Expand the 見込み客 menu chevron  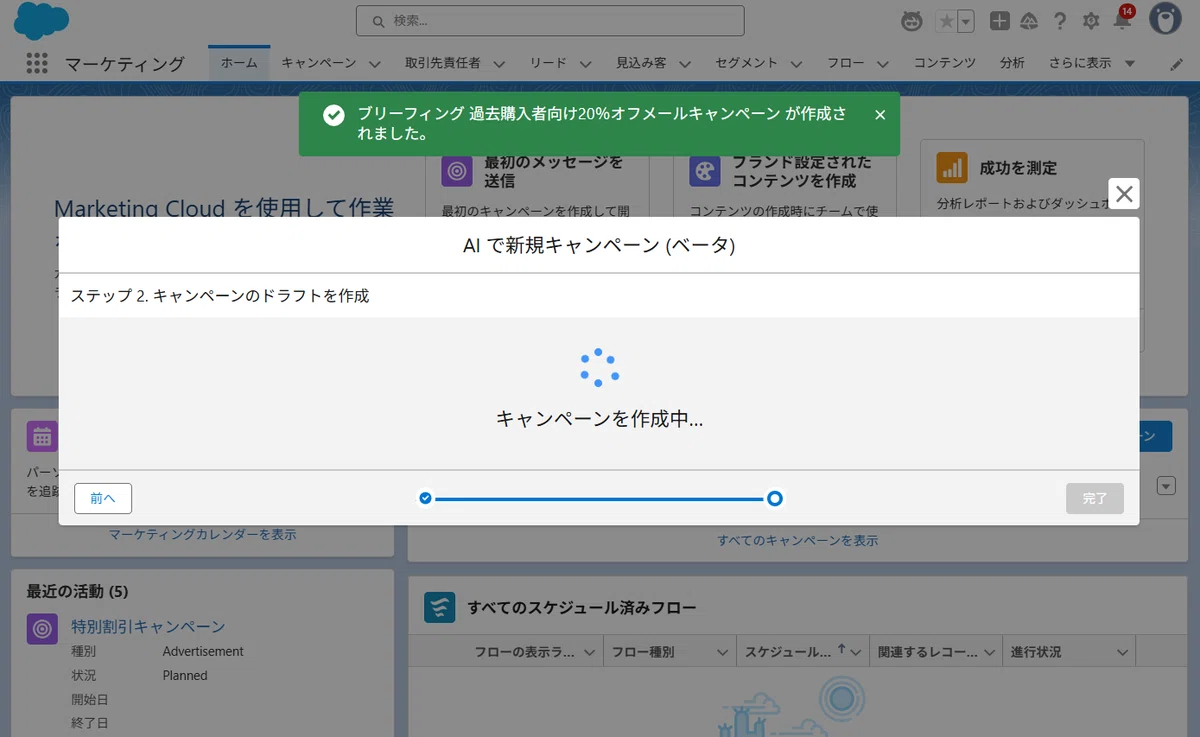(685, 63)
